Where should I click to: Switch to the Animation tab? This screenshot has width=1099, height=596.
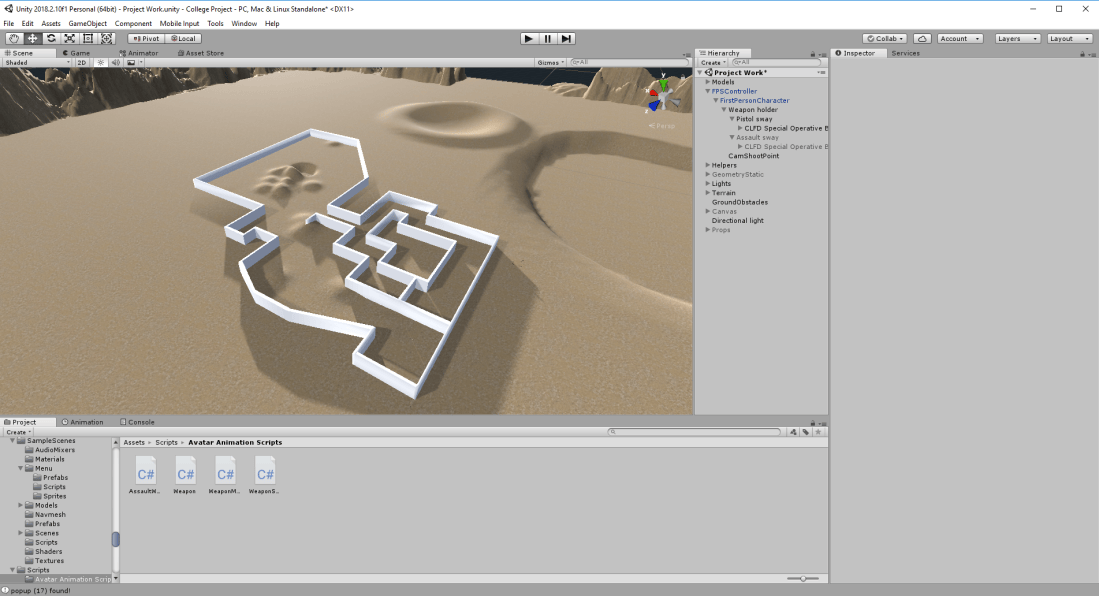(83, 422)
